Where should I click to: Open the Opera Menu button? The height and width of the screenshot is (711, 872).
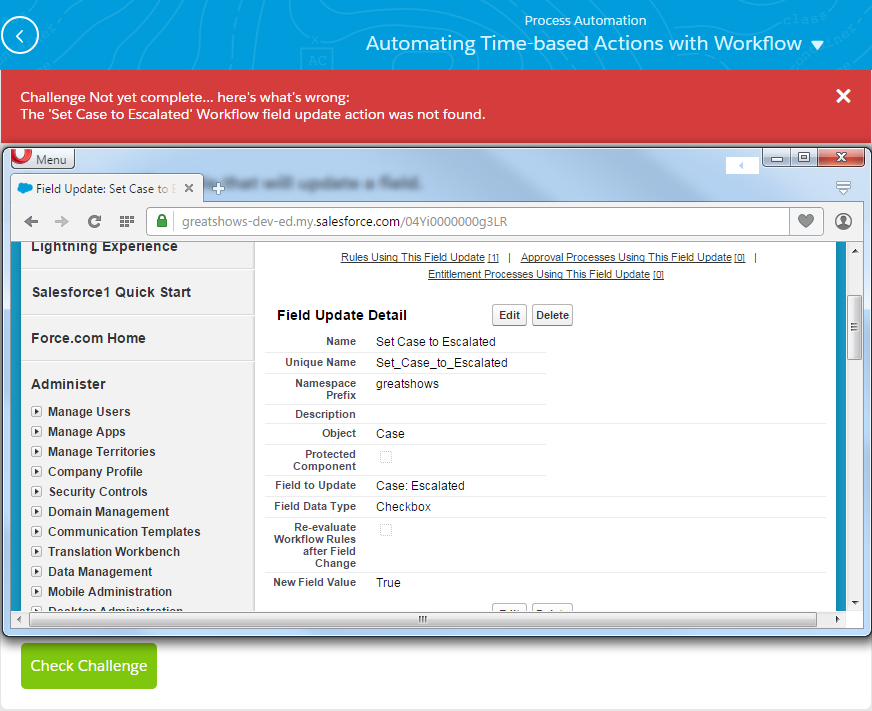point(43,159)
